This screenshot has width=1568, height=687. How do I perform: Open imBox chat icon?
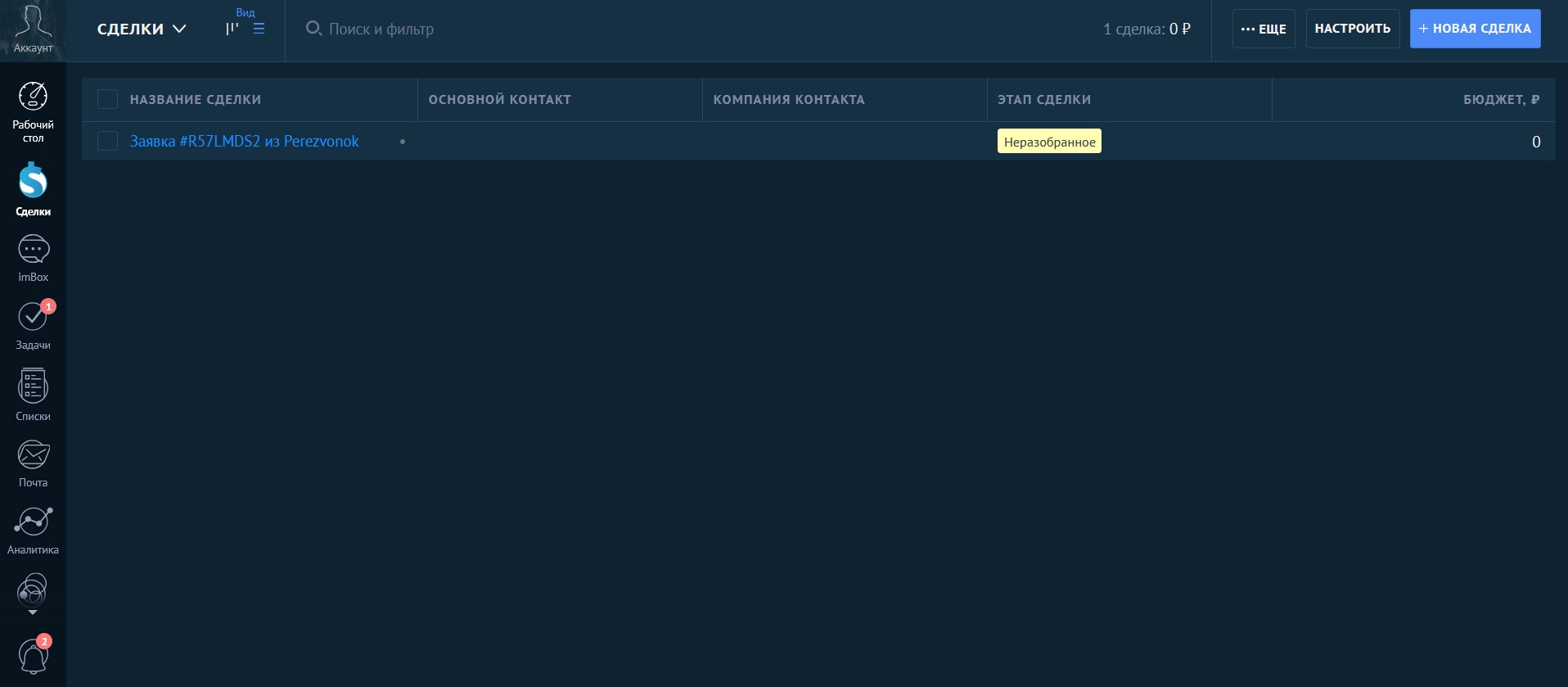tap(33, 250)
